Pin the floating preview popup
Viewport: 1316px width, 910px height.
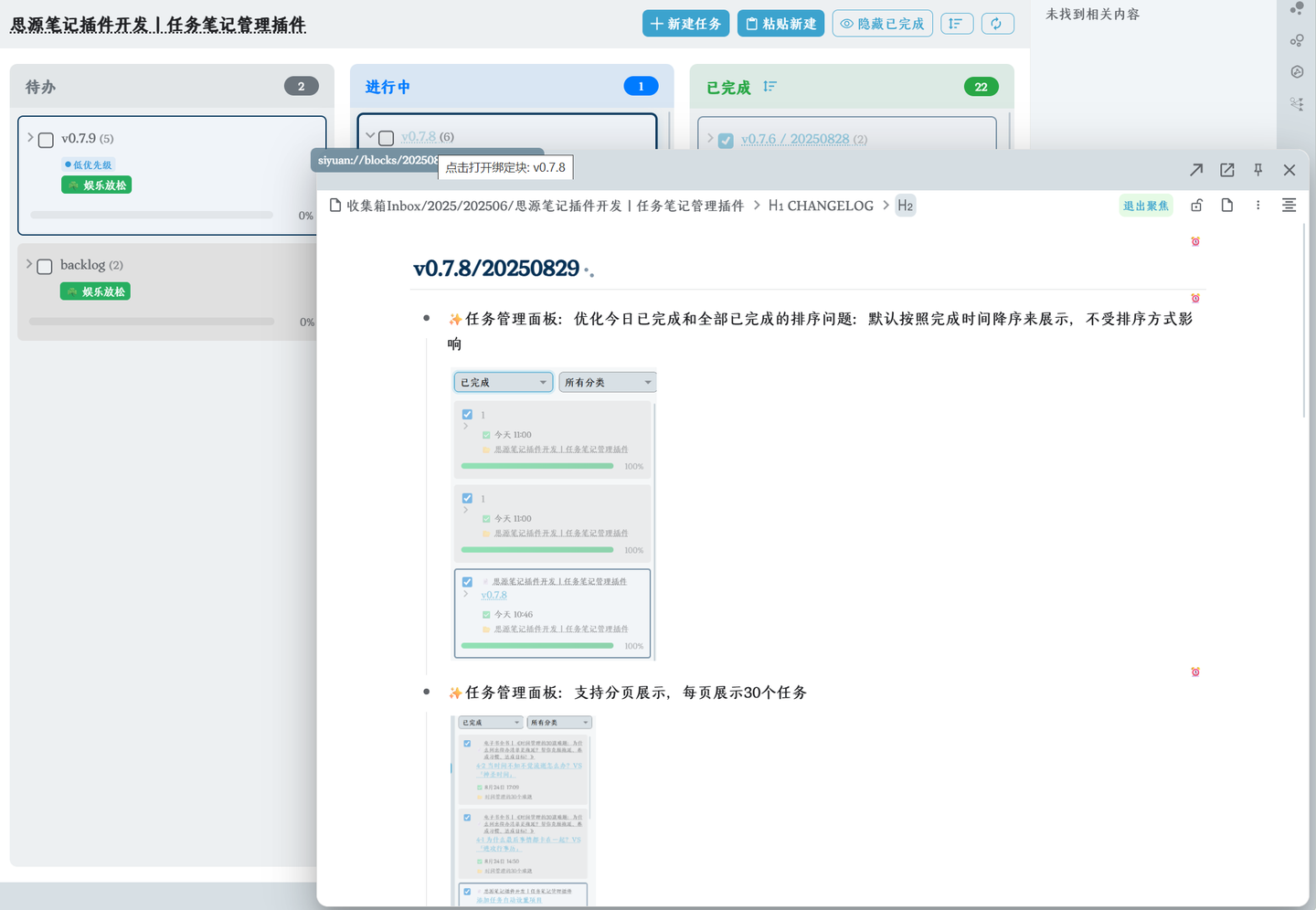[1258, 170]
